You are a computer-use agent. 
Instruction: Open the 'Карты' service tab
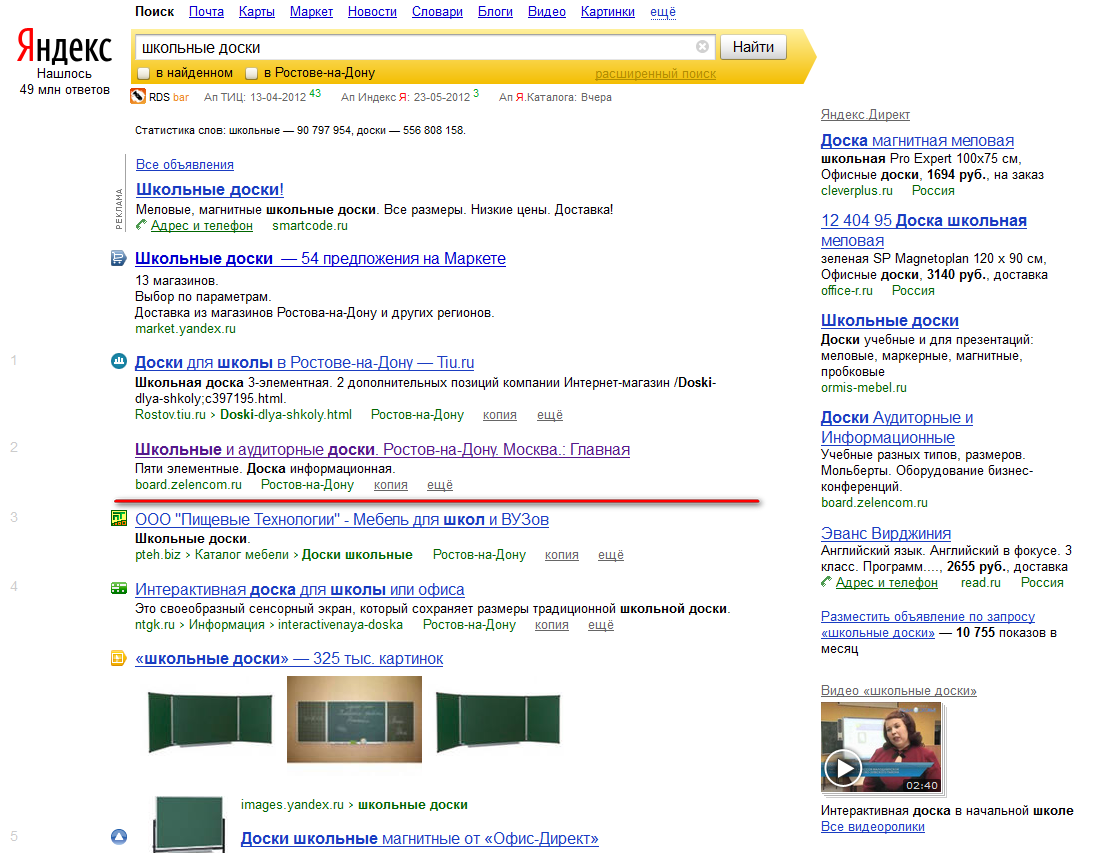pos(257,11)
